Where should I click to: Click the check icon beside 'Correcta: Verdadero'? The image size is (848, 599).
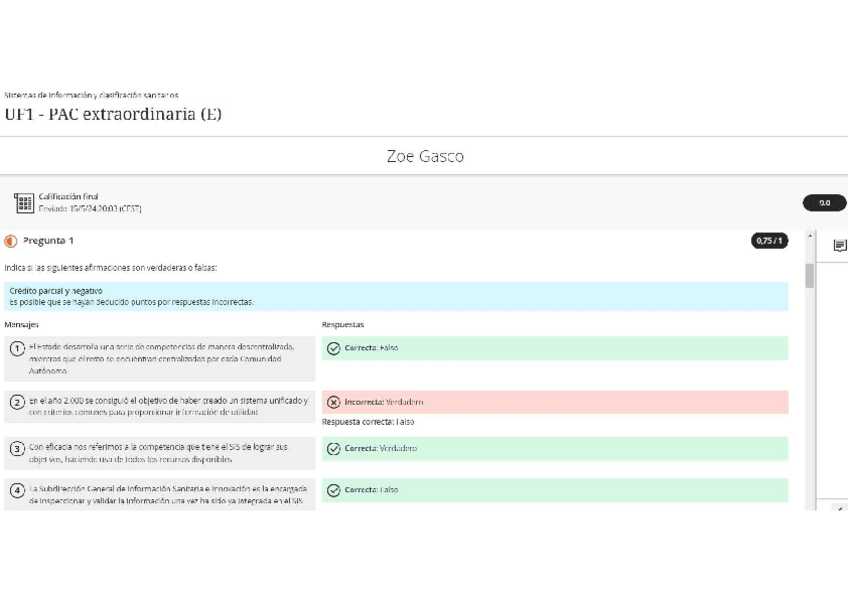coord(334,449)
